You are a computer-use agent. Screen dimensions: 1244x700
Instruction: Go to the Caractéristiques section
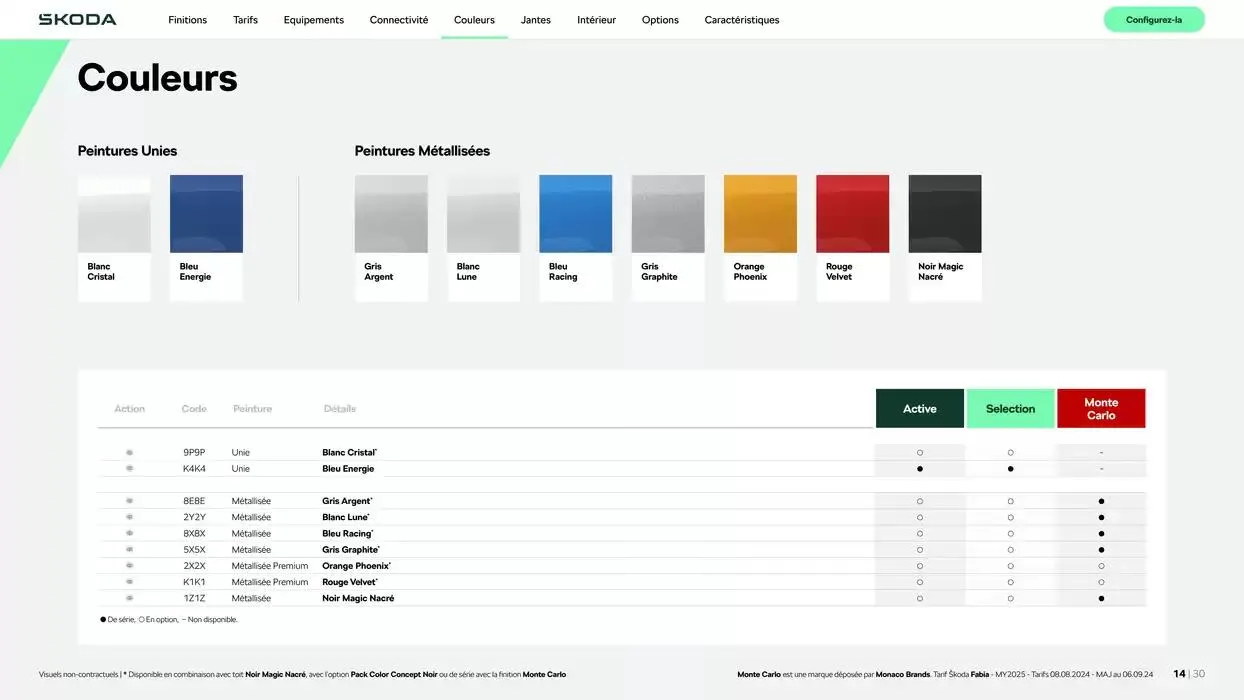click(x=741, y=20)
